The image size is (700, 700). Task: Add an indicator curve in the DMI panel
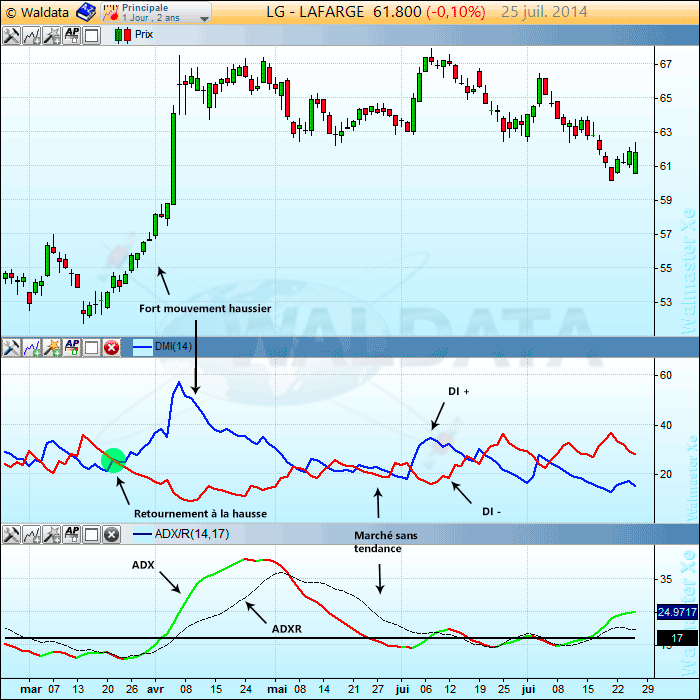[32, 347]
